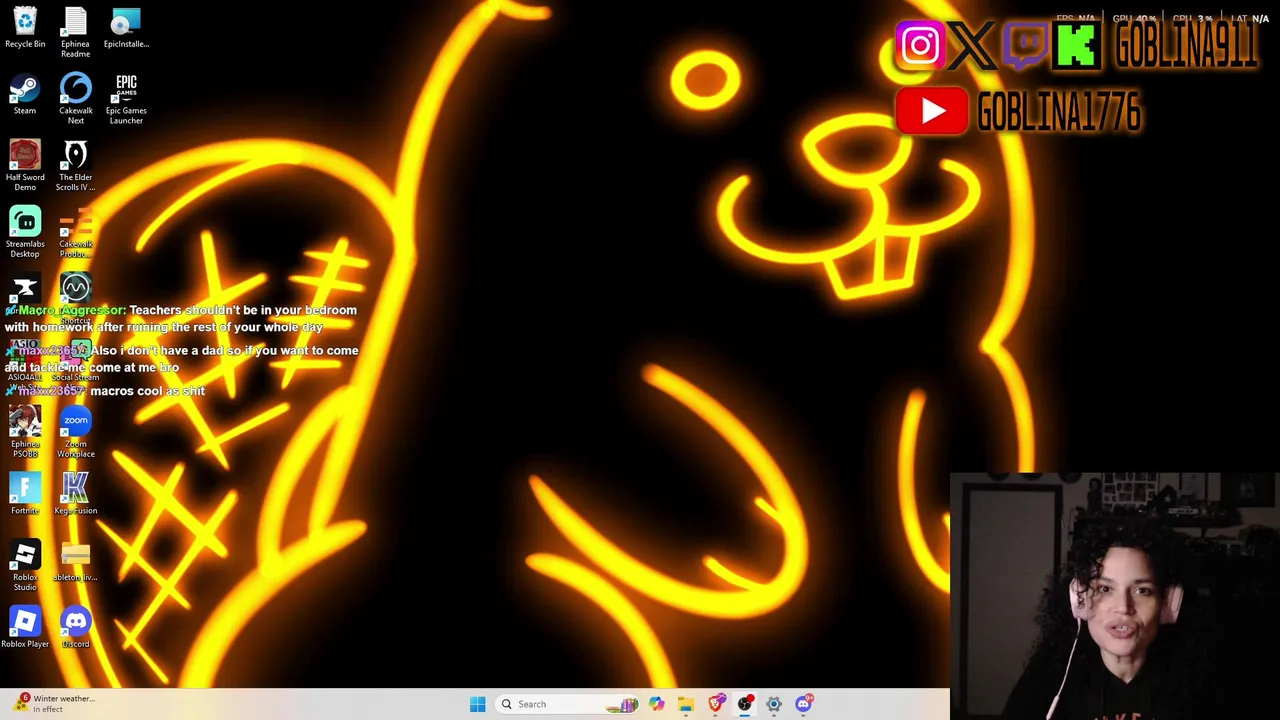Screen dimensions: 1280x720
Task: Open Copilot from the taskbar
Action: 657,704
